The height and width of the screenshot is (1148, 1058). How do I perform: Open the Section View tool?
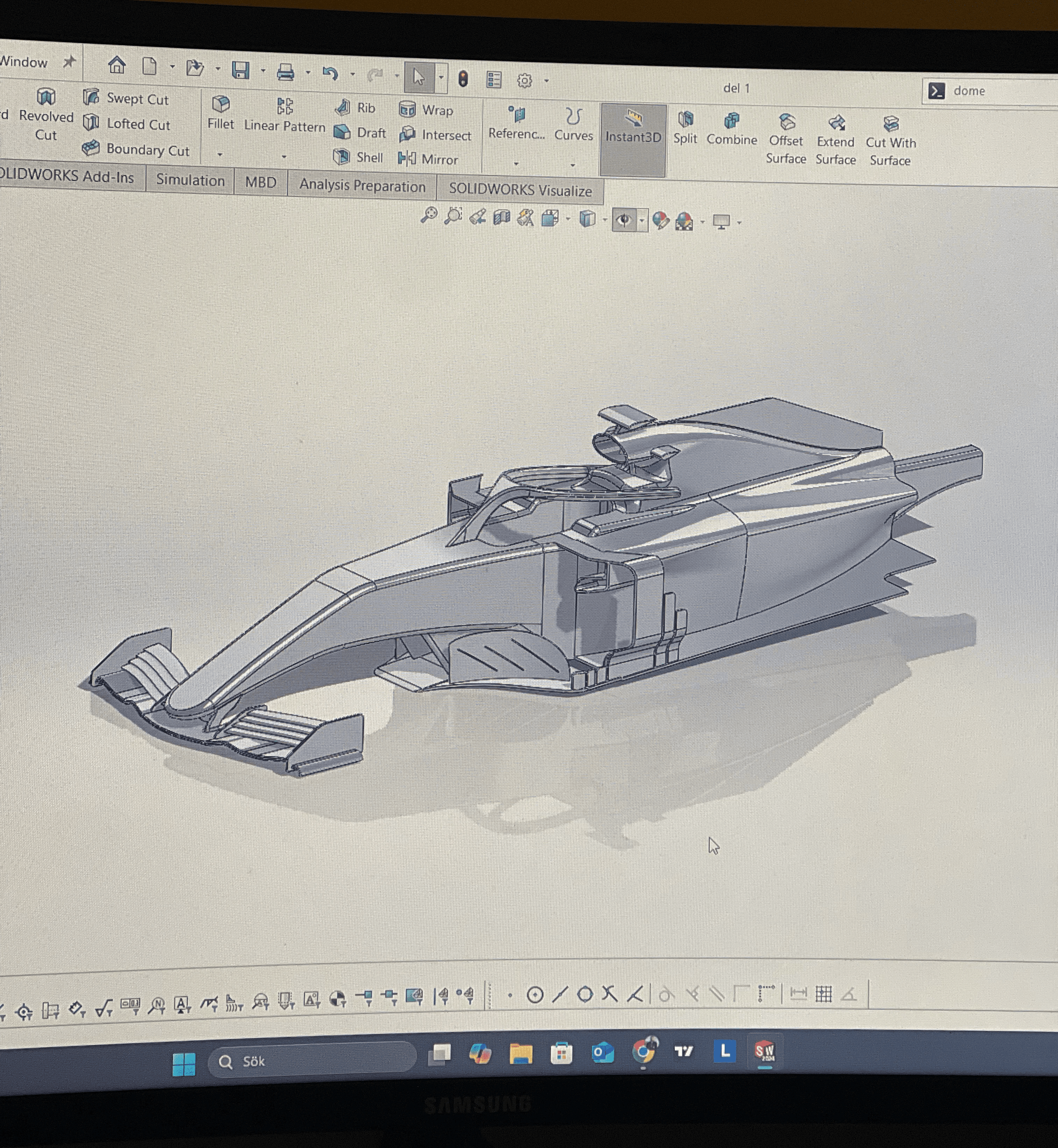501,218
